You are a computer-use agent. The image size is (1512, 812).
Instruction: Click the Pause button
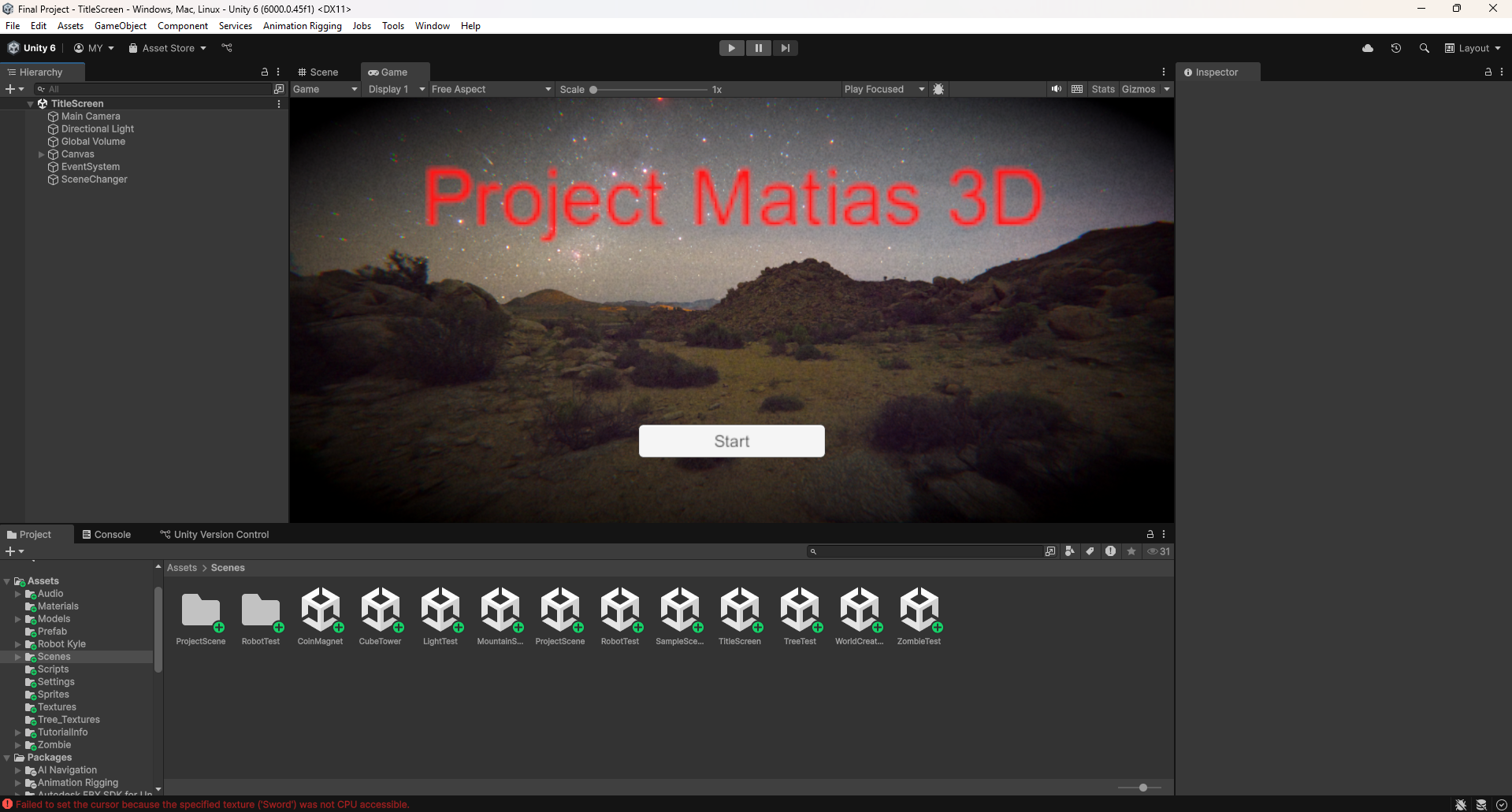pos(758,48)
